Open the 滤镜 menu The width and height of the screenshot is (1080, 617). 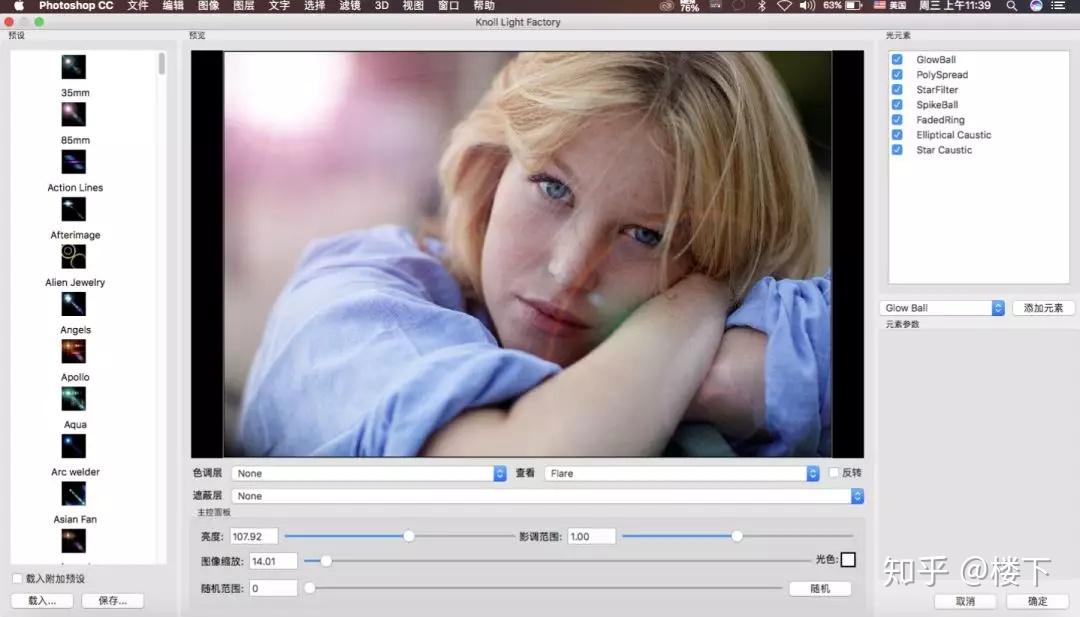tap(350, 6)
